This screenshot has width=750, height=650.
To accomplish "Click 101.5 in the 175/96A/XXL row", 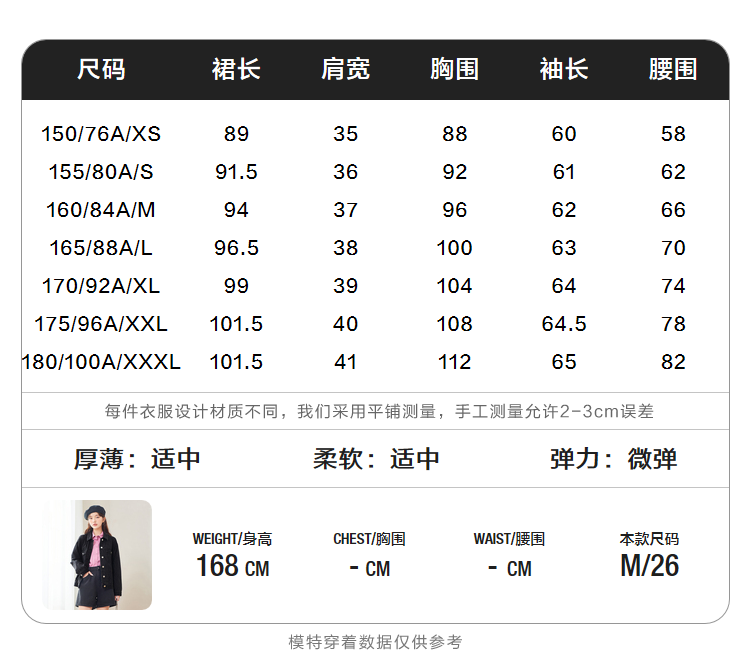I will click(236, 324).
